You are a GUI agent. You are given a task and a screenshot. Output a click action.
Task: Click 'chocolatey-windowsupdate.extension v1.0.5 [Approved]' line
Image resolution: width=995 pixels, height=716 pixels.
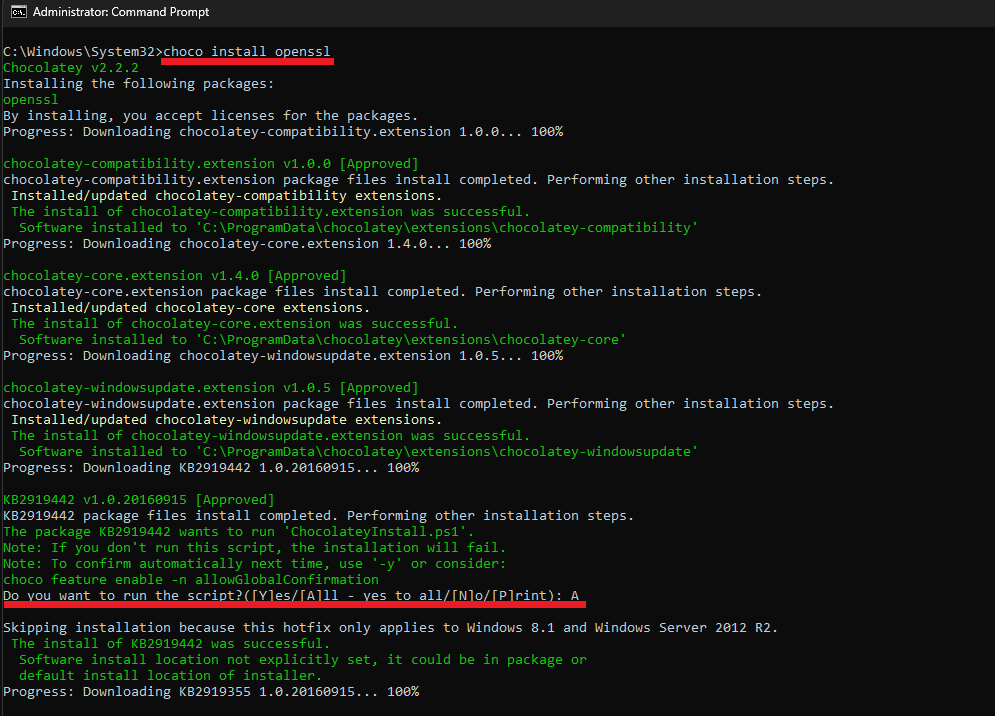click(211, 388)
